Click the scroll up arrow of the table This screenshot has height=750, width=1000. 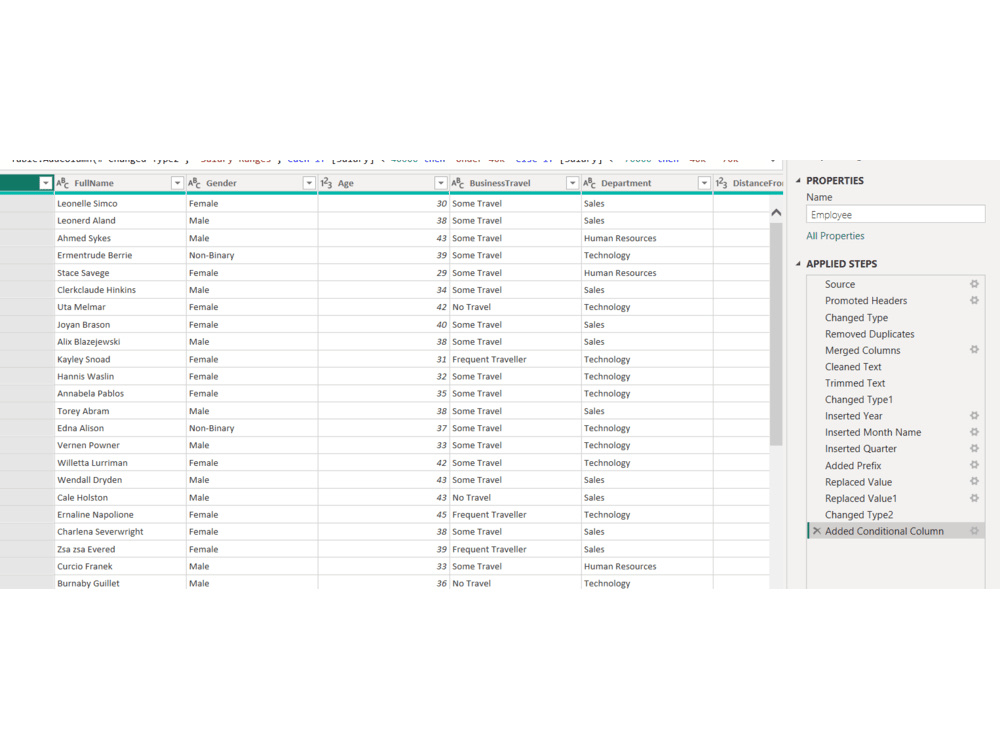coord(776,212)
